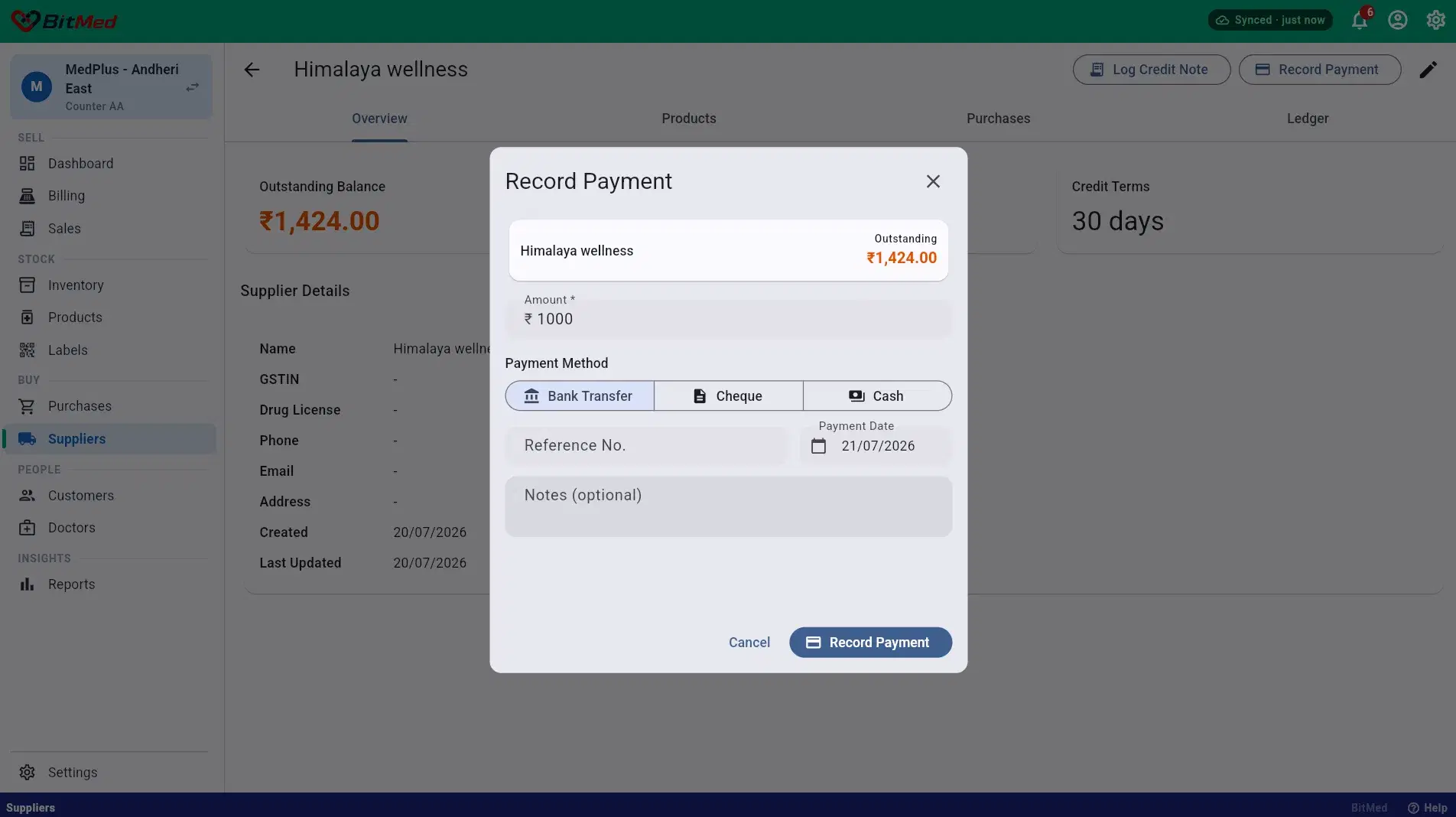Switch to the Purchases tab
1456x817 pixels.
click(x=999, y=119)
